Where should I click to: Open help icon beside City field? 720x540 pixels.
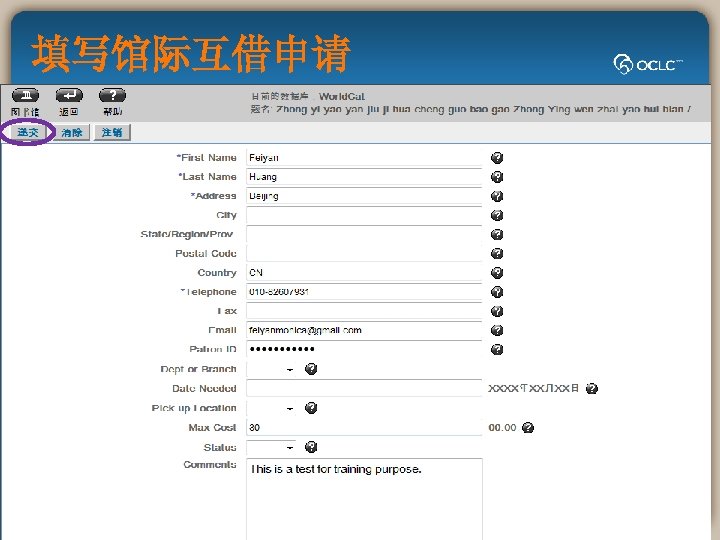(497, 215)
